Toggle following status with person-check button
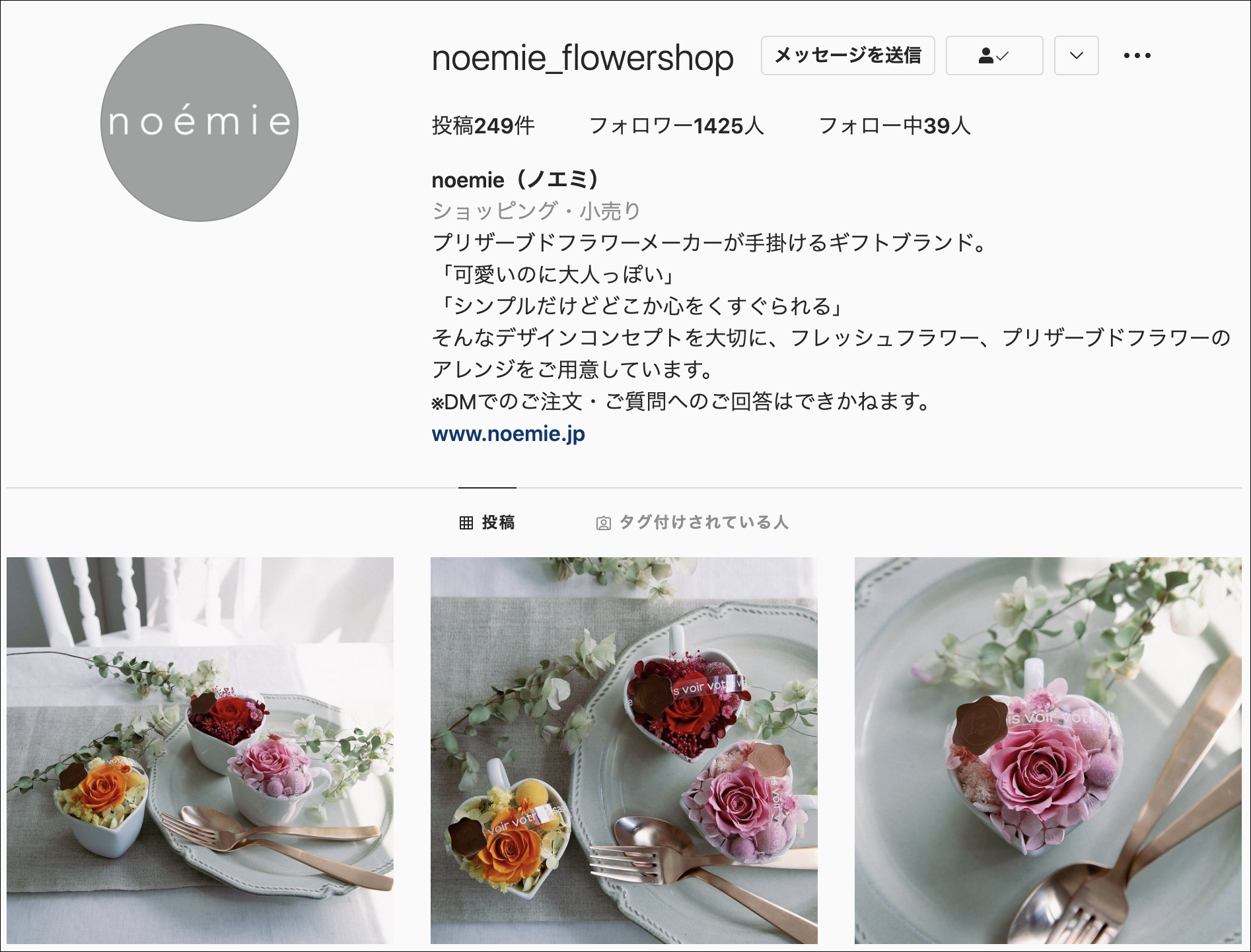The height and width of the screenshot is (952, 1251). click(x=994, y=55)
